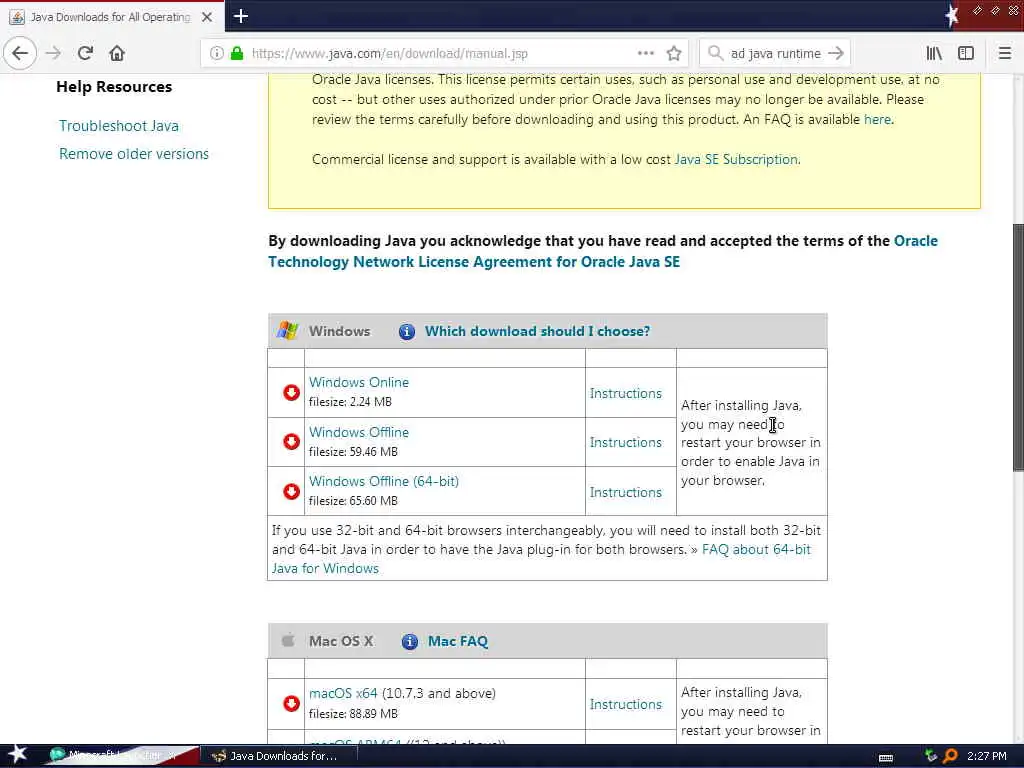The width and height of the screenshot is (1024, 768).
Task: Close the Java Downloads tab
Action: click(x=207, y=17)
